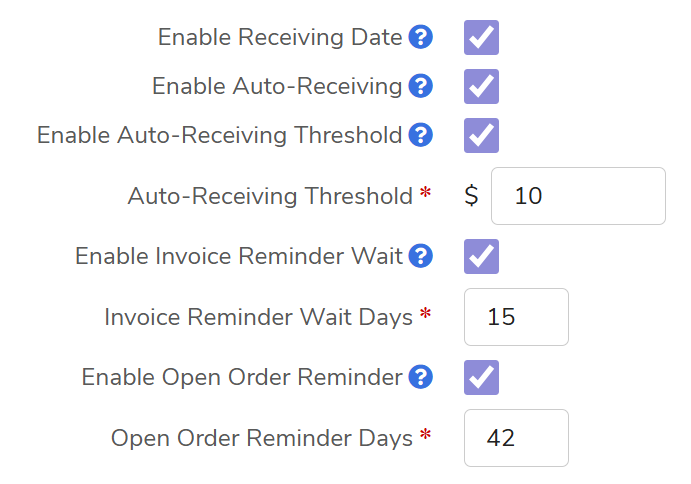Toggle the Enable Auto-Receiving Threshold checkbox
The width and height of the screenshot is (691, 484).
coord(481,135)
